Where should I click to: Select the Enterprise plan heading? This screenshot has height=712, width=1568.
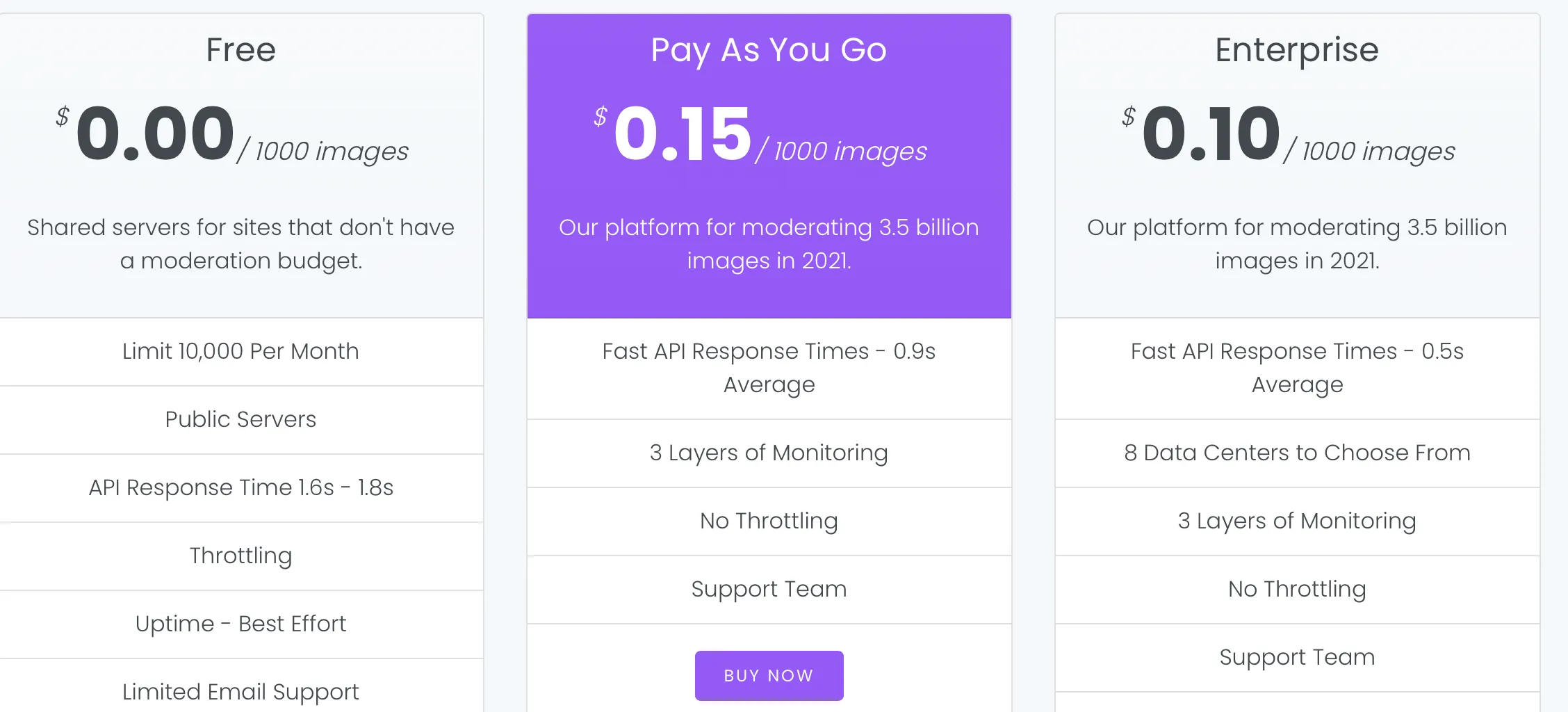click(1296, 50)
